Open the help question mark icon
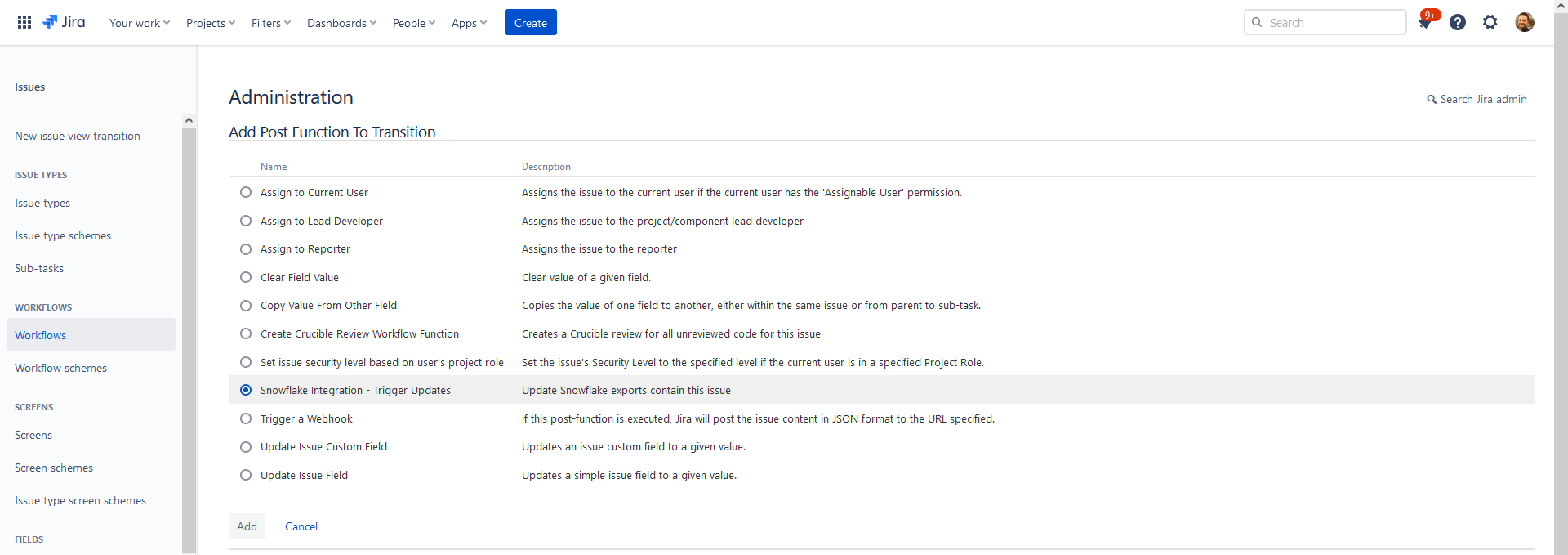This screenshot has width=1568, height=555. [1458, 22]
